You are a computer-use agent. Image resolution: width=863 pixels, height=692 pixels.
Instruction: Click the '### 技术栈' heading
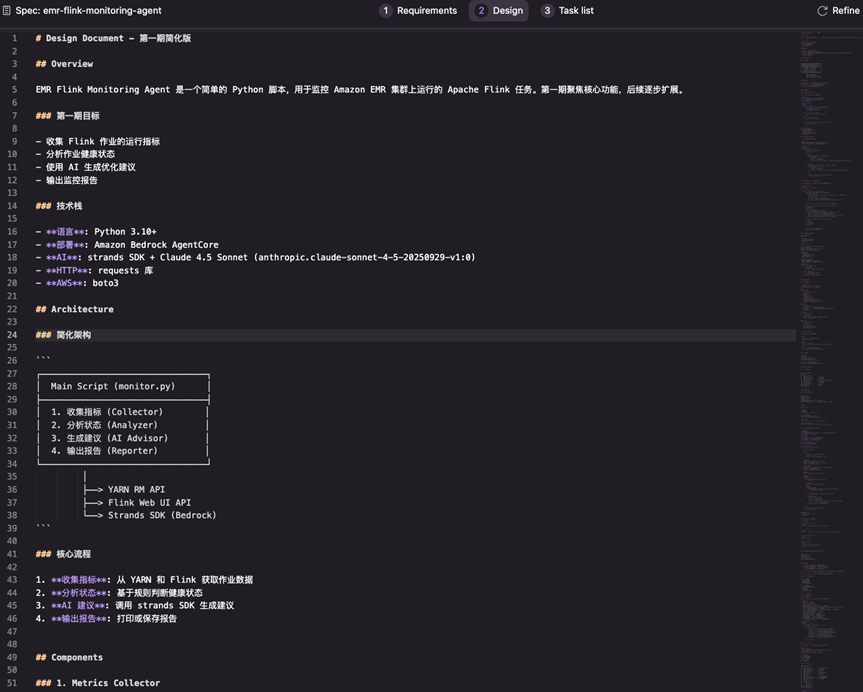pos(59,206)
